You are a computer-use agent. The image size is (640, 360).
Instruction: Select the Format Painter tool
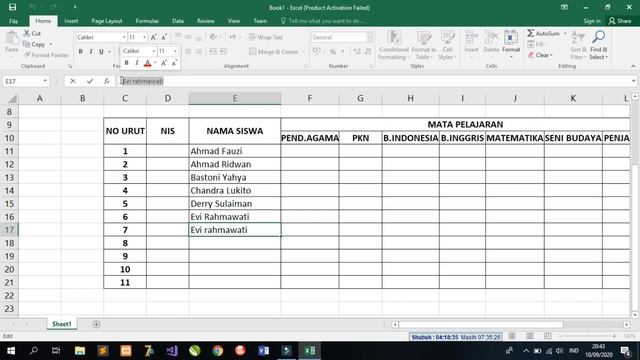click(46, 55)
